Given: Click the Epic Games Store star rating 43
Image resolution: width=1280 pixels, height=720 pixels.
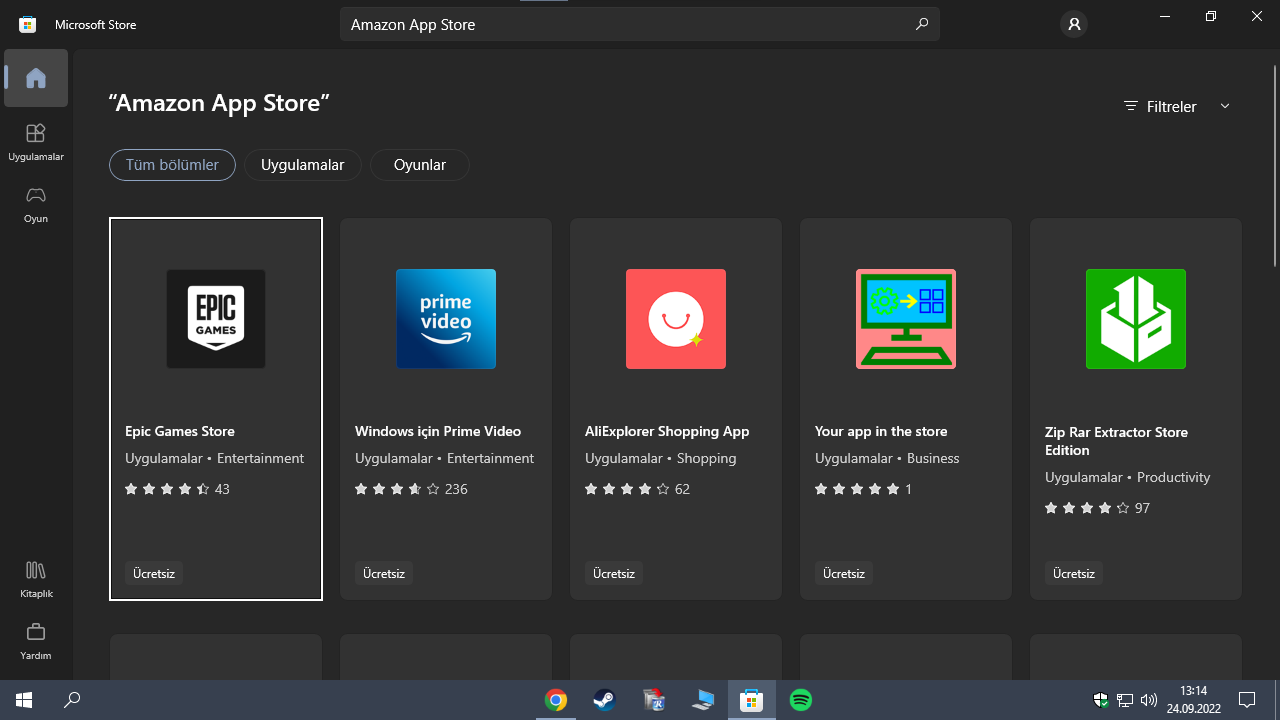Looking at the screenshot, I should tap(177, 489).
